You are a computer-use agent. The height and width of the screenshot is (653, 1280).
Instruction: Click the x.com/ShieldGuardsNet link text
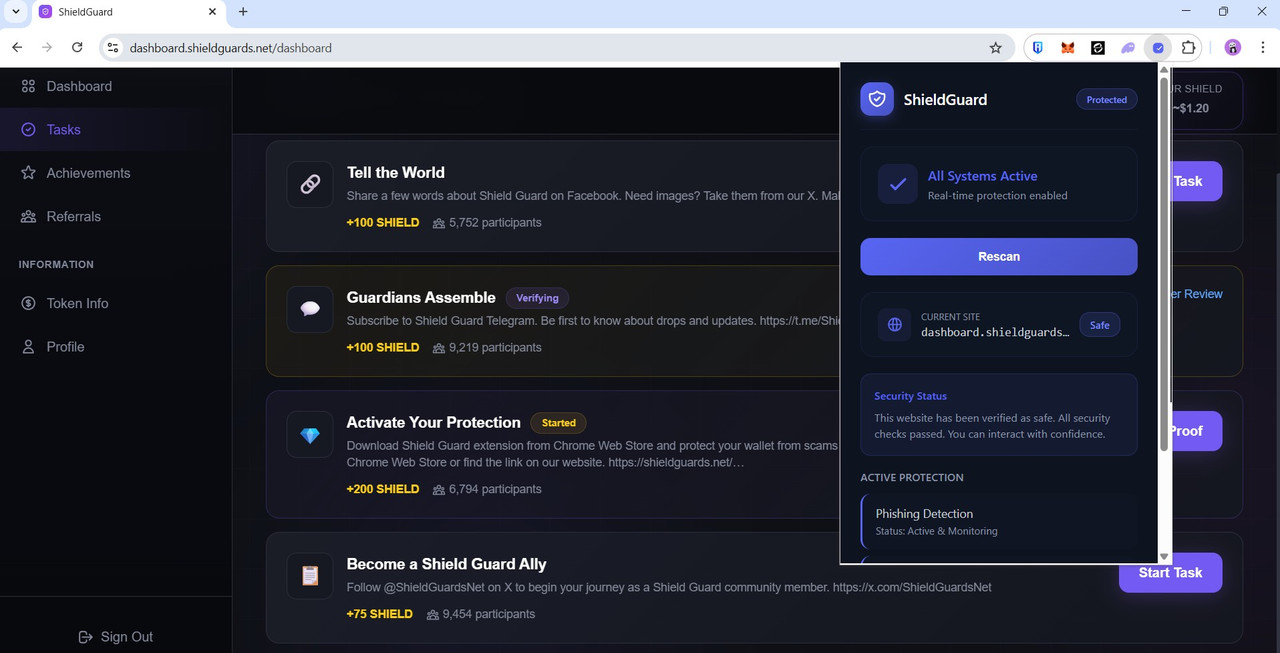click(912, 587)
